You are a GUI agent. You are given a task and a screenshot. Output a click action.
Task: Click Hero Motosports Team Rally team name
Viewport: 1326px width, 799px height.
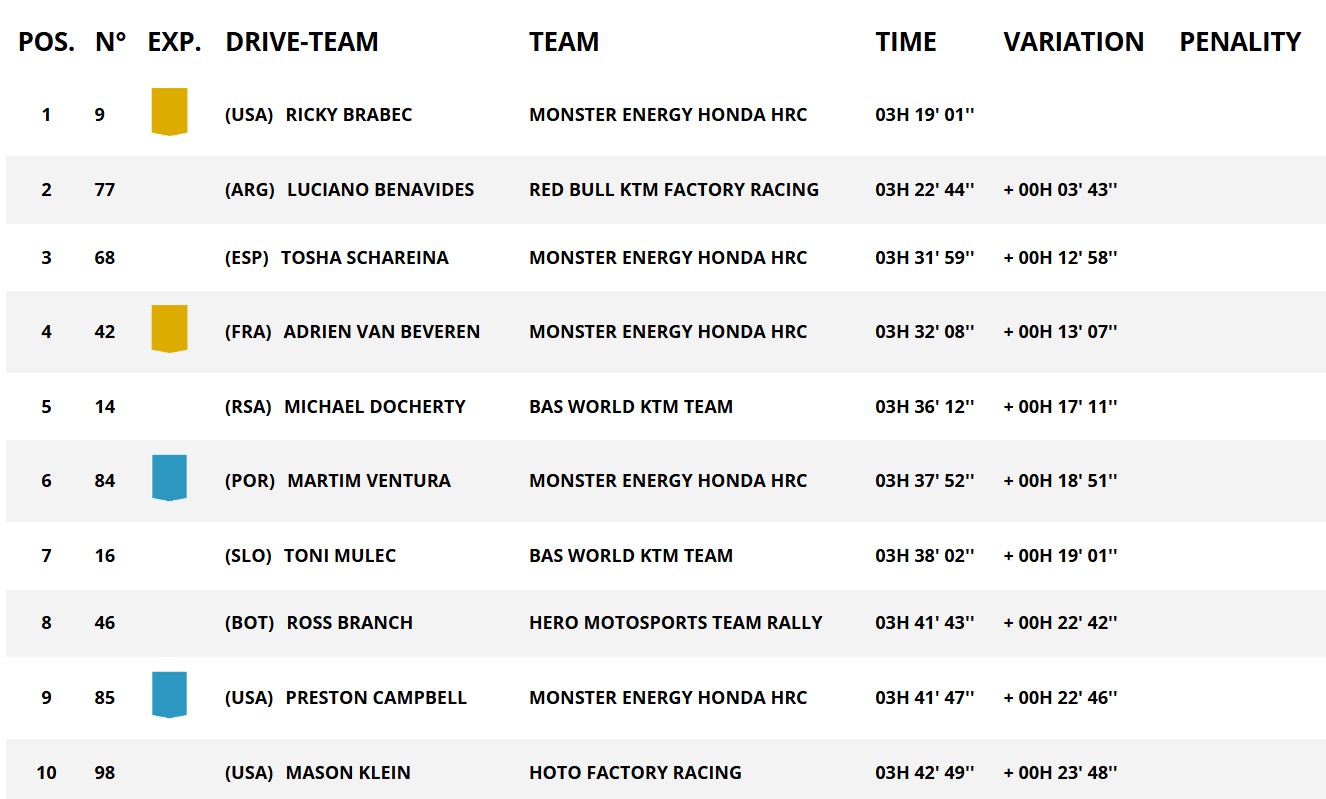coord(675,623)
